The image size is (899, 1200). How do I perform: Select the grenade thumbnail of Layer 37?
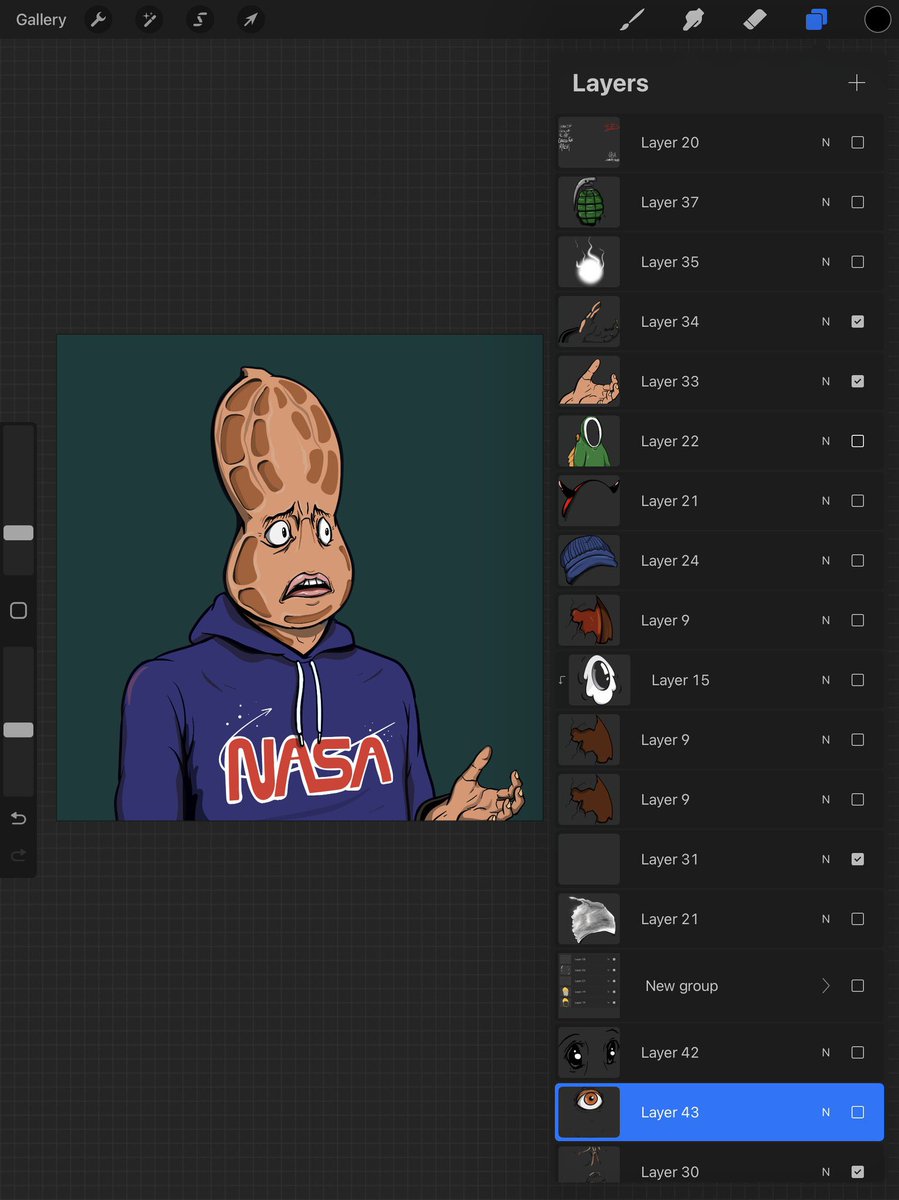click(589, 202)
